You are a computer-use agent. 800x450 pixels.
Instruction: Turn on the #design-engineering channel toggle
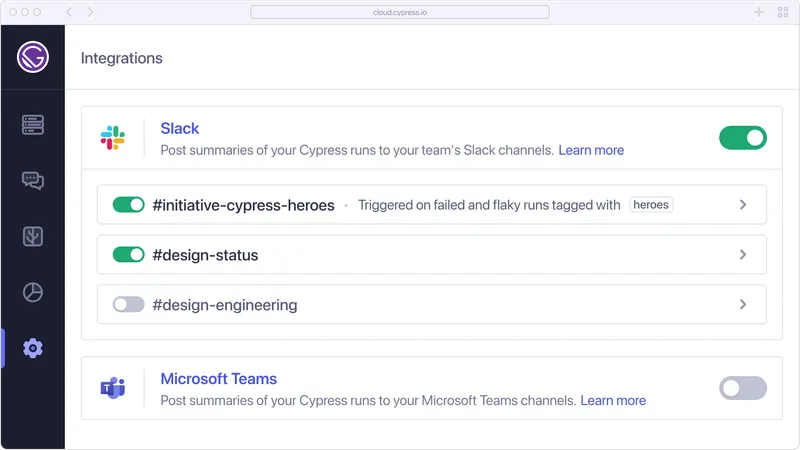(129, 305)
